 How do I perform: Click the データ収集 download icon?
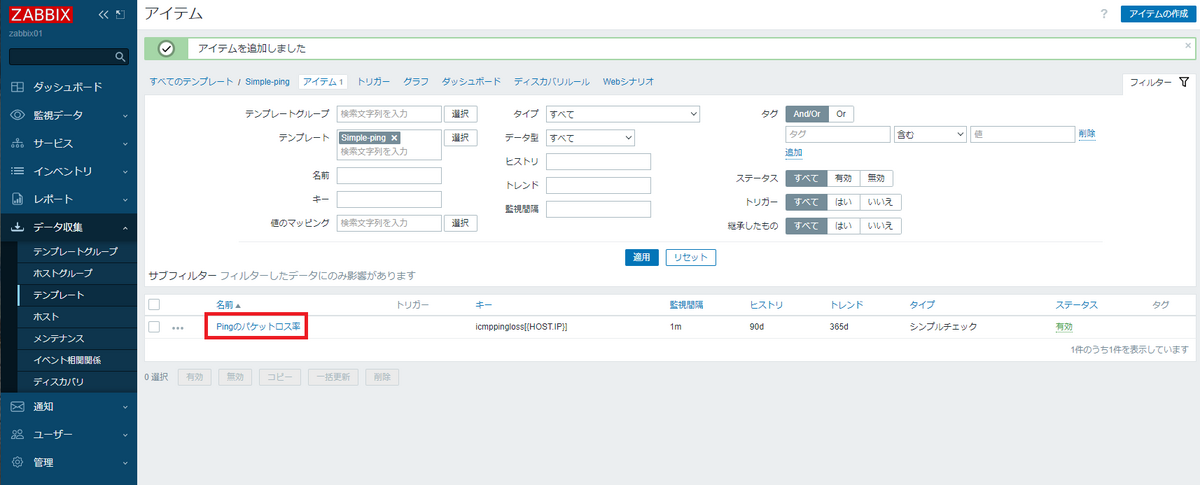(17, 227)
